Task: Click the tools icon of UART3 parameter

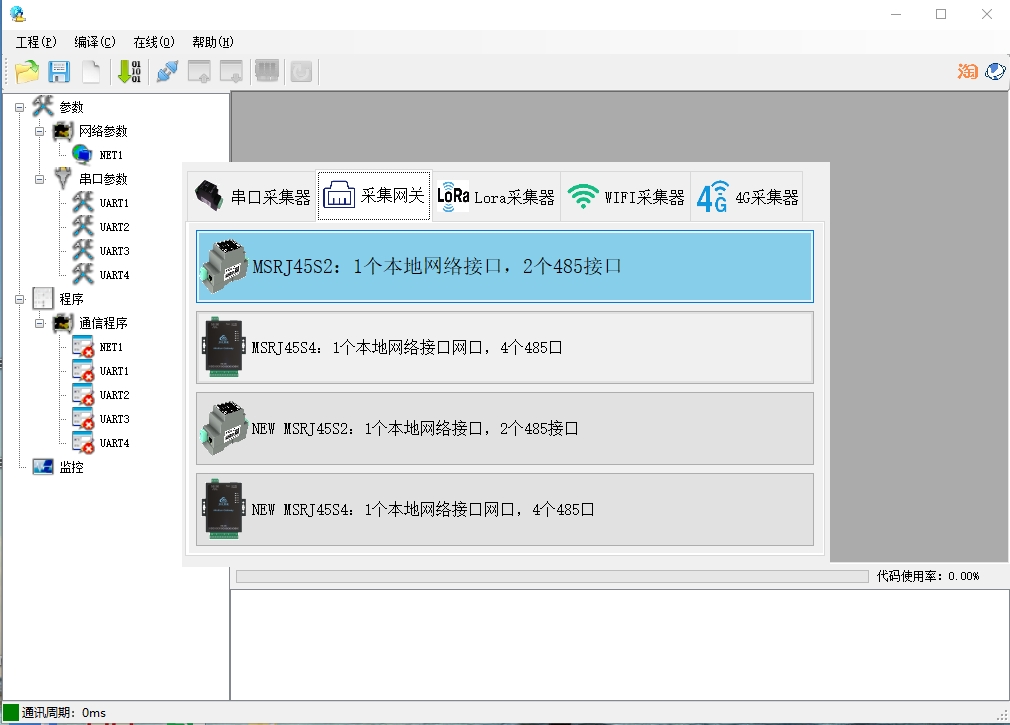Action: (82, 250)
